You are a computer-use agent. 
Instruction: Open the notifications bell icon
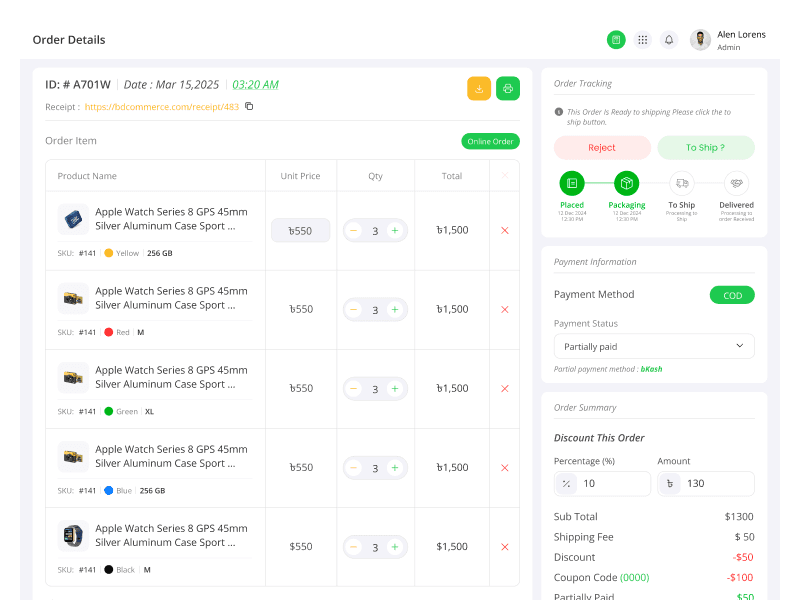(669, 39)
